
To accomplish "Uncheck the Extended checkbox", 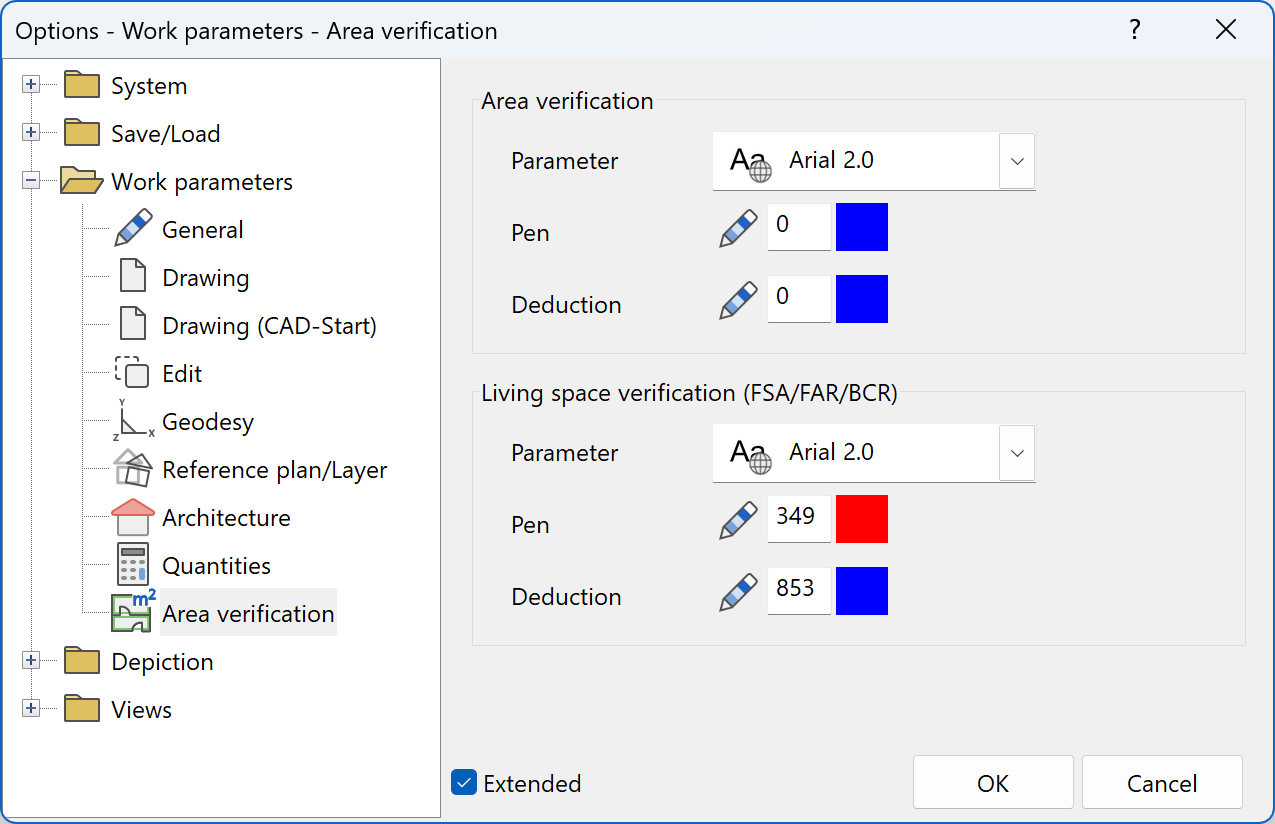I will [x=463, y=783].
